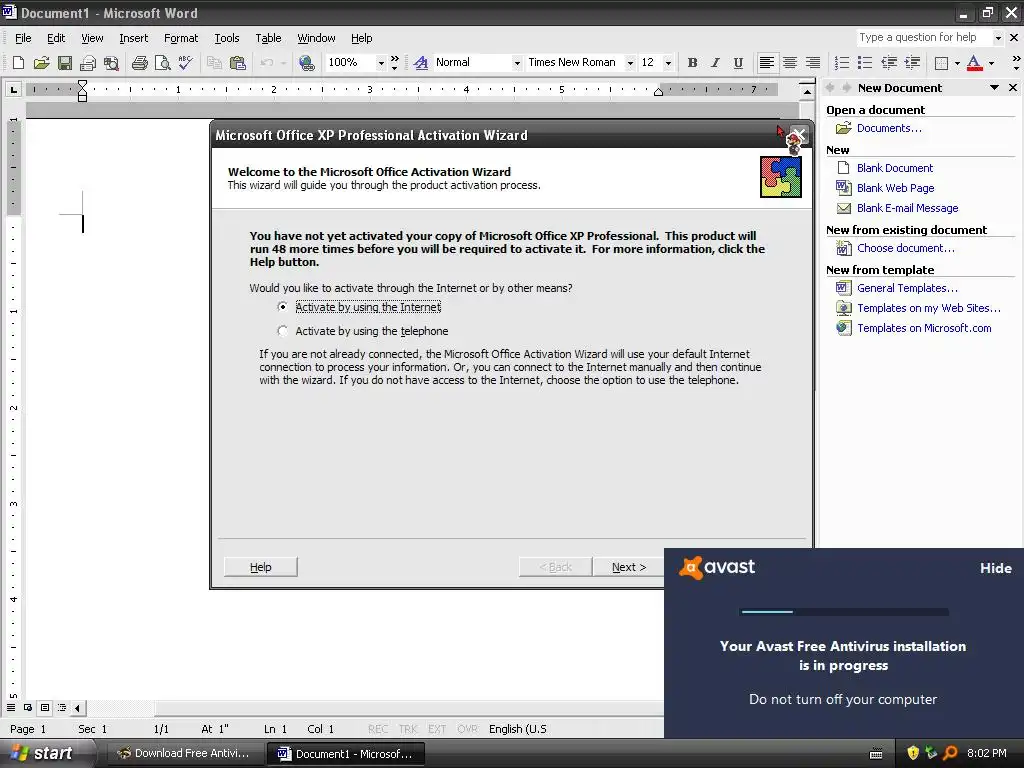
Task: Open the Edit menu
Action: point(56,38)
